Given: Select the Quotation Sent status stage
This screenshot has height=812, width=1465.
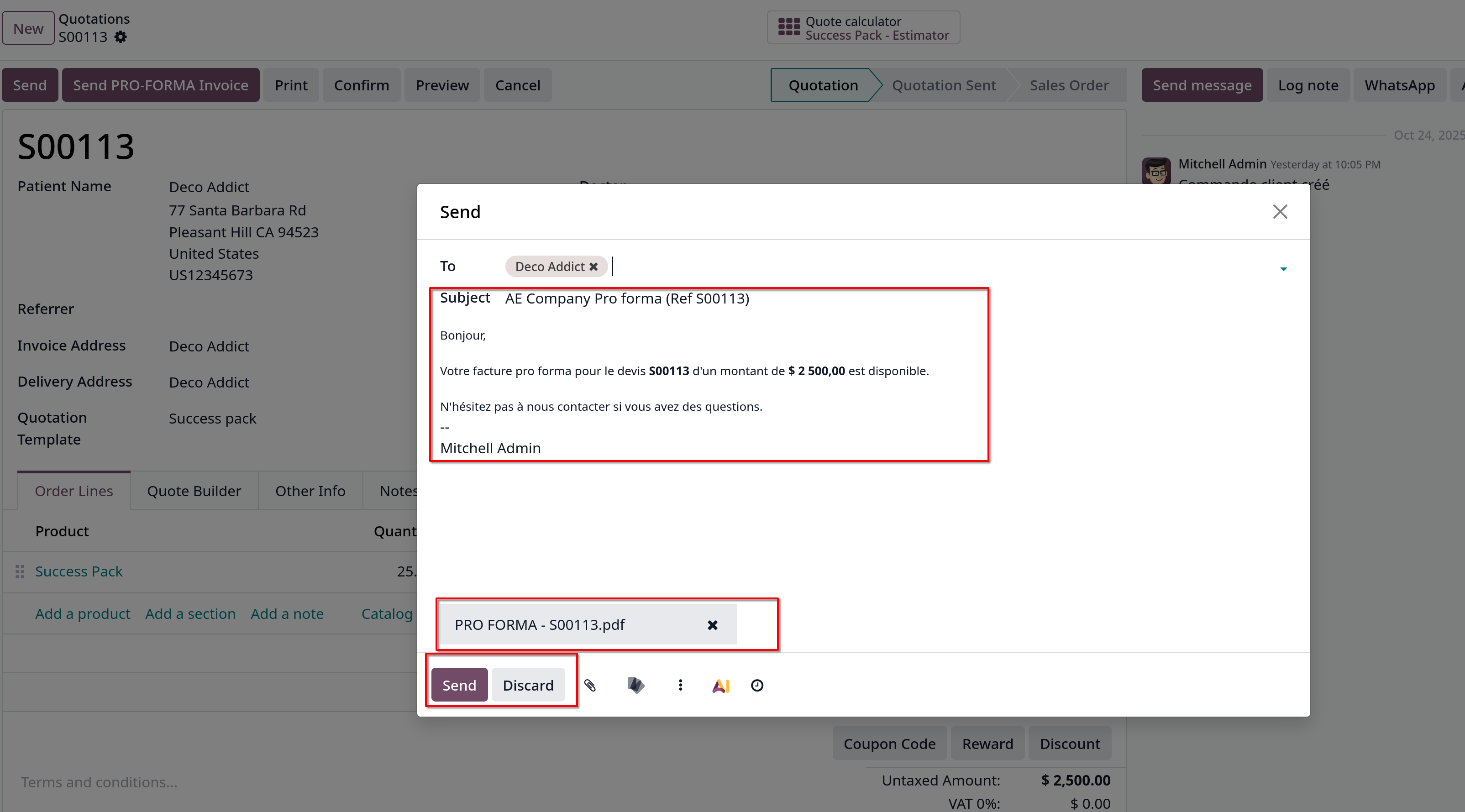Looking at the screenshot, I should point(944,85).
